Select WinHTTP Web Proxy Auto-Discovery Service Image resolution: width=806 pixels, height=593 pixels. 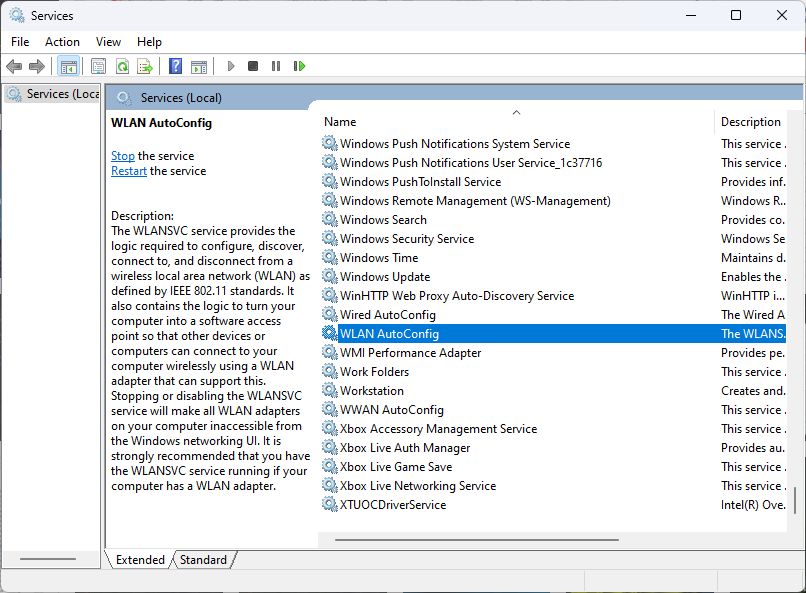pos(456,296)
